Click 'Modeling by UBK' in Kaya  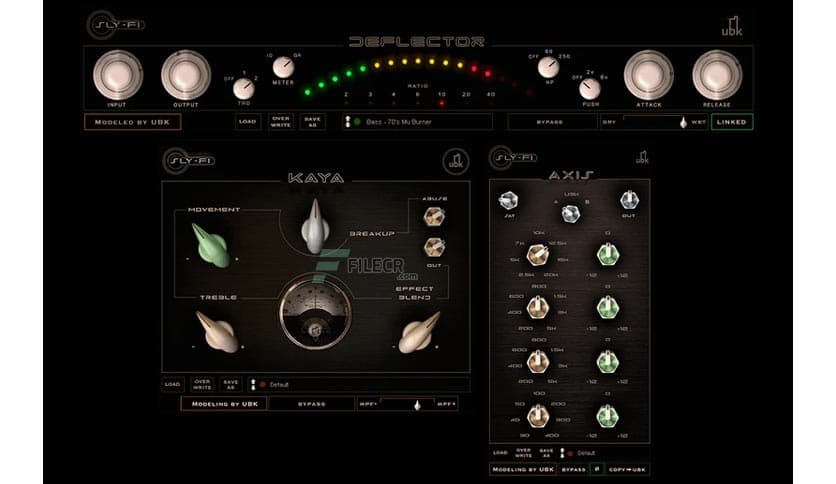pos(224,404)
